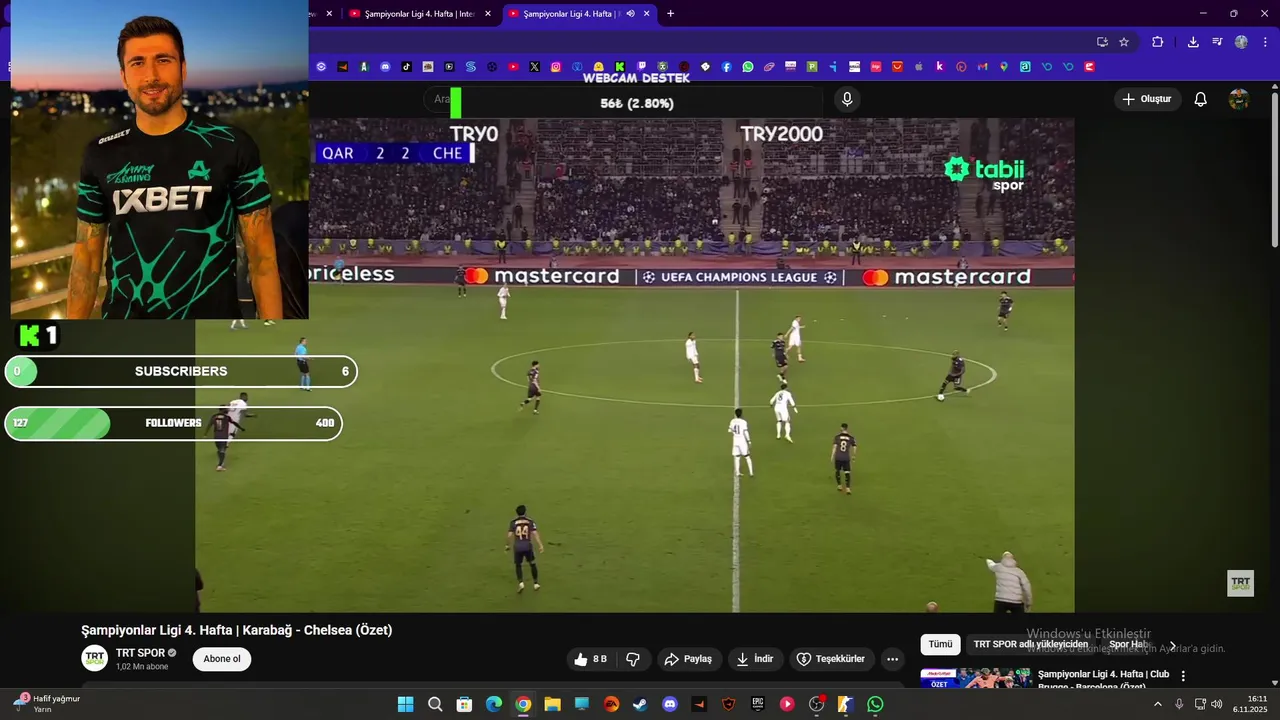Mute the active tab's audio icon
This screenshot has width=1280, height=720.
point(630,14)
